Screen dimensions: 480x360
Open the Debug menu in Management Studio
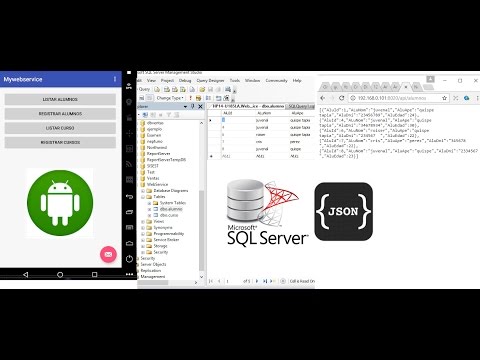[185, 80]
